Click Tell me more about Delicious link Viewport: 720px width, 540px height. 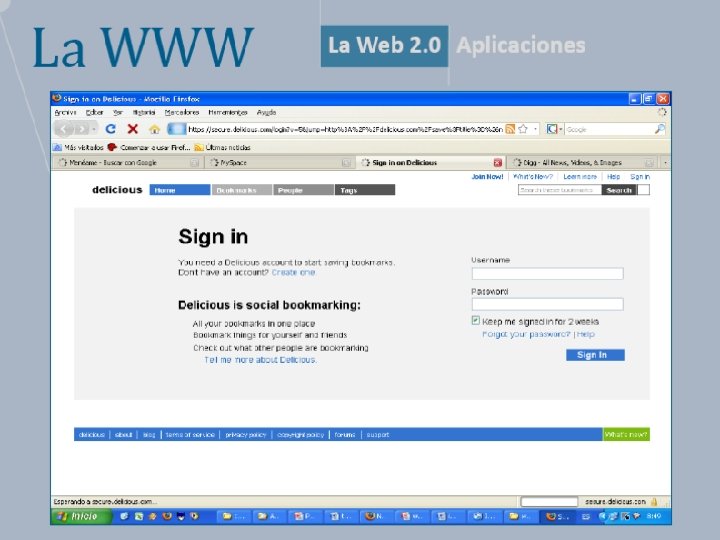[260, 360]
